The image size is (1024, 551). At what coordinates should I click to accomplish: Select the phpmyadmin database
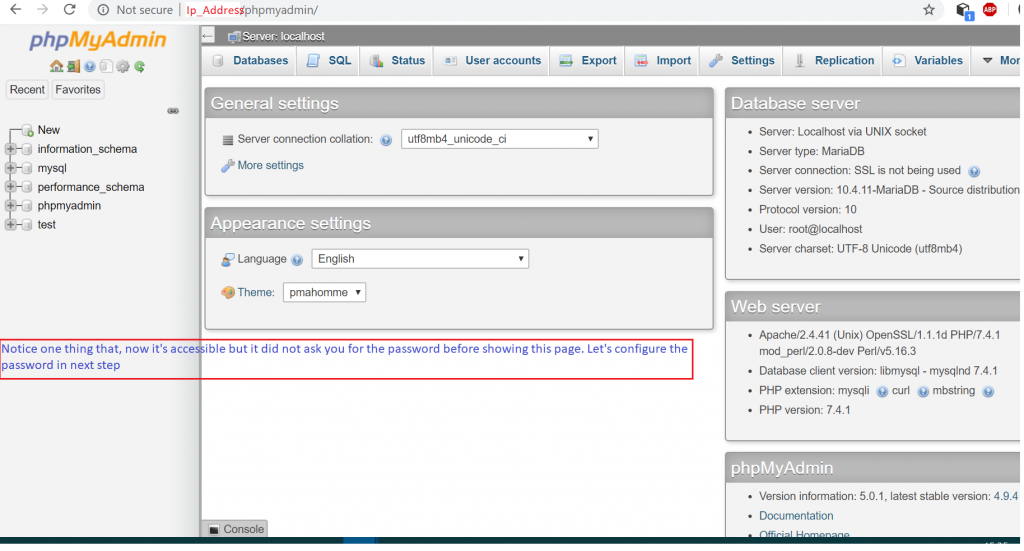pos(69,206)
